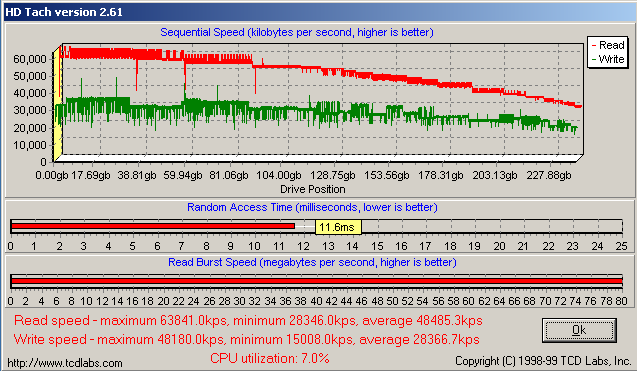The height and width of the screenshot is (371, 637).
Task: Click the TCD Labs copyright notice
Action: 543,361
